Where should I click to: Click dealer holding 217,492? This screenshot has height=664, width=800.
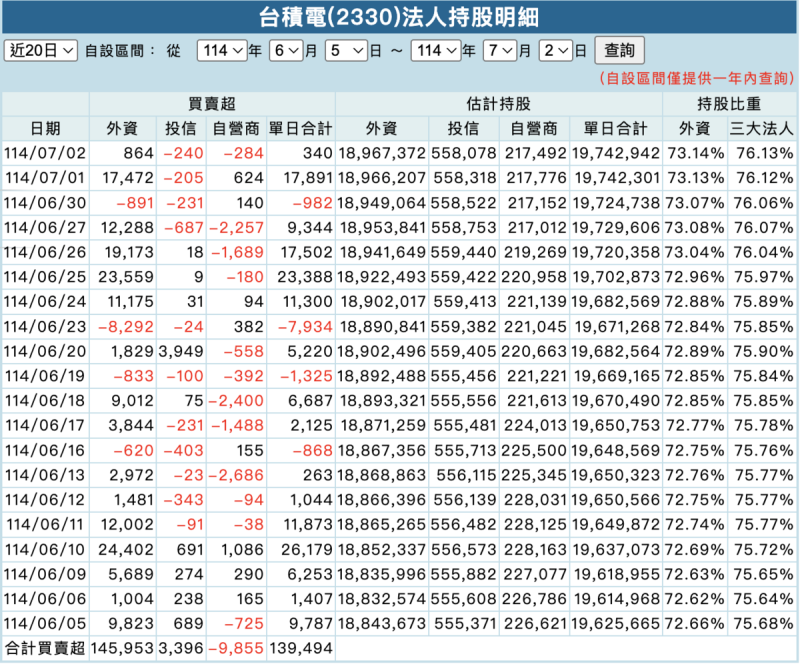pyautogui.click(x=536, y=153)
